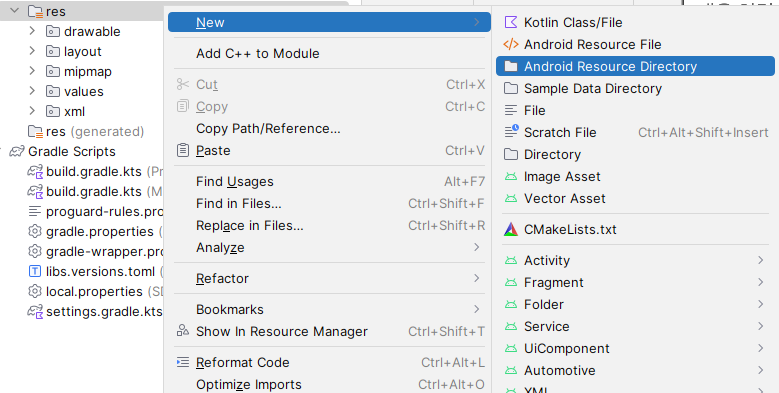Click the Android Resource File icon
The image size is (779, 393).
pos(511,44)
